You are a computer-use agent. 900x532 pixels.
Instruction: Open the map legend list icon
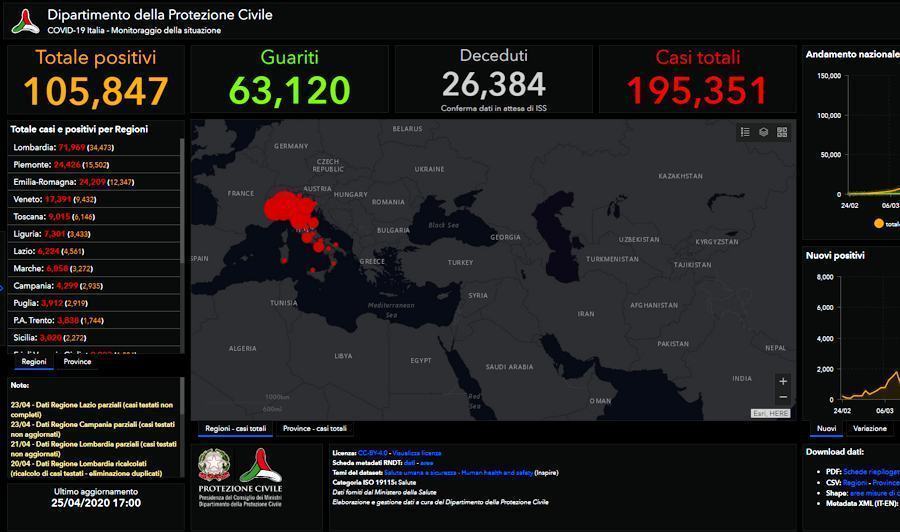point(745,132)
